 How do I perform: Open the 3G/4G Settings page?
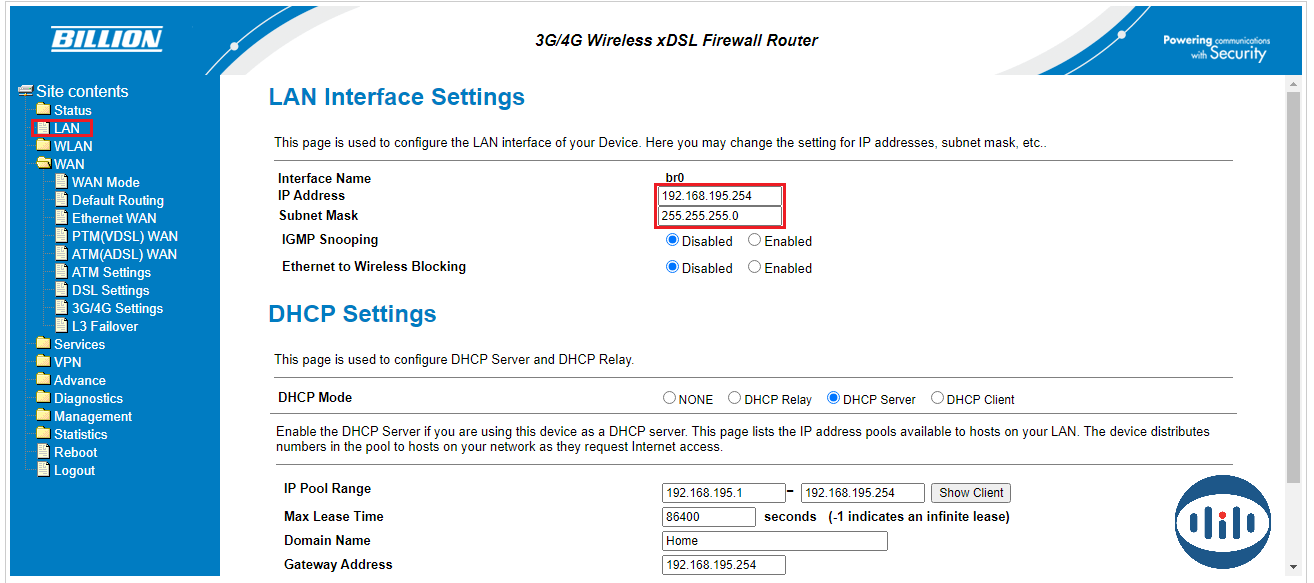pos(116,308)
